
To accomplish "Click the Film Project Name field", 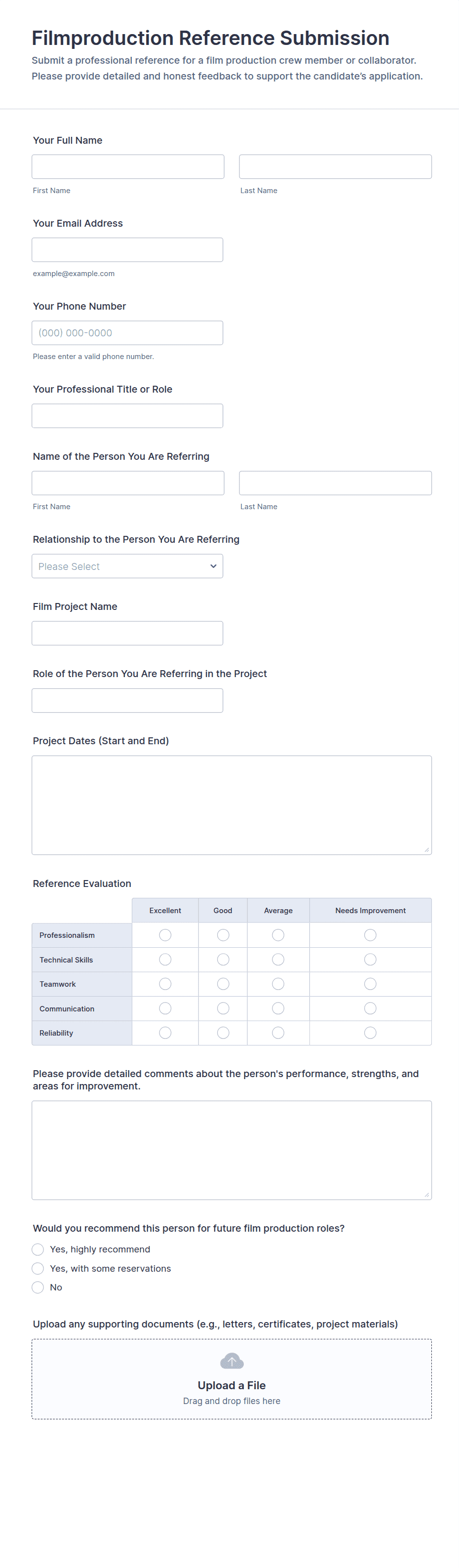I will [127, 633].
